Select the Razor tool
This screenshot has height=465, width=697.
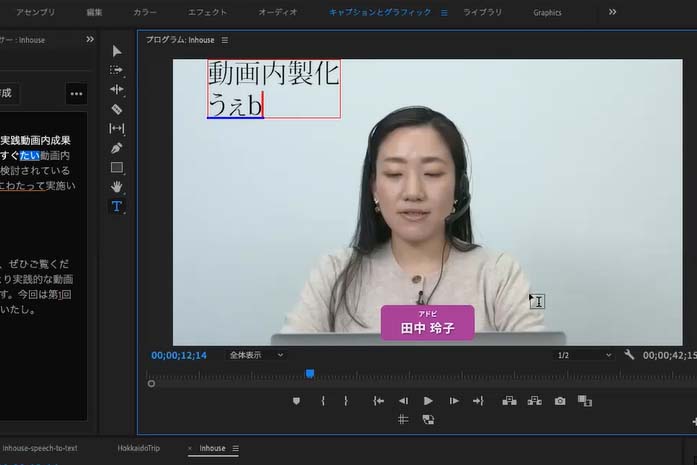coord(116,109)
